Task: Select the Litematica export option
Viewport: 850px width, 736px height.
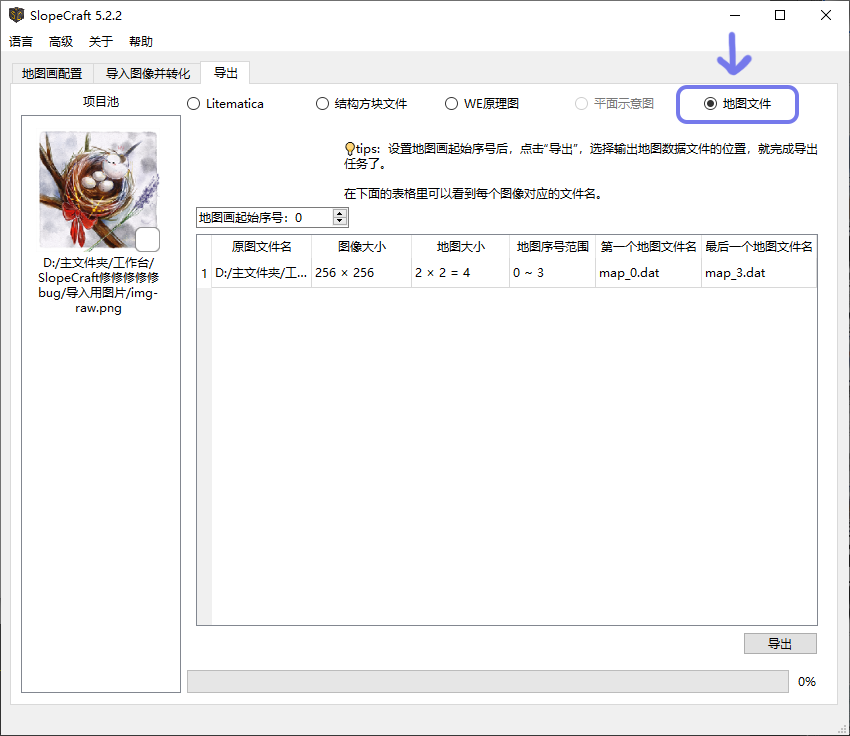Action: pos(194,104)
